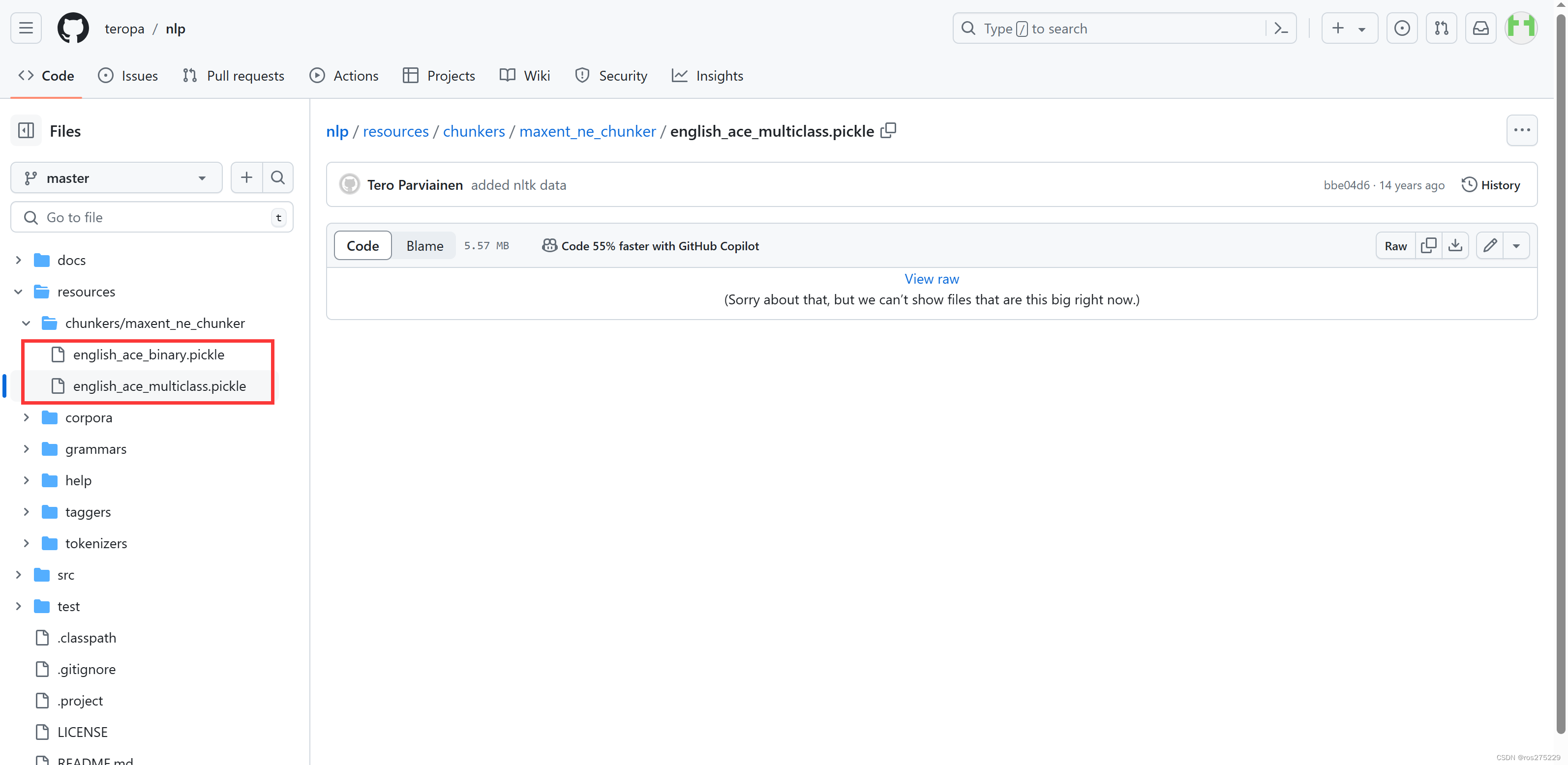Open the hamburger navigation menu

click(26, 28)
